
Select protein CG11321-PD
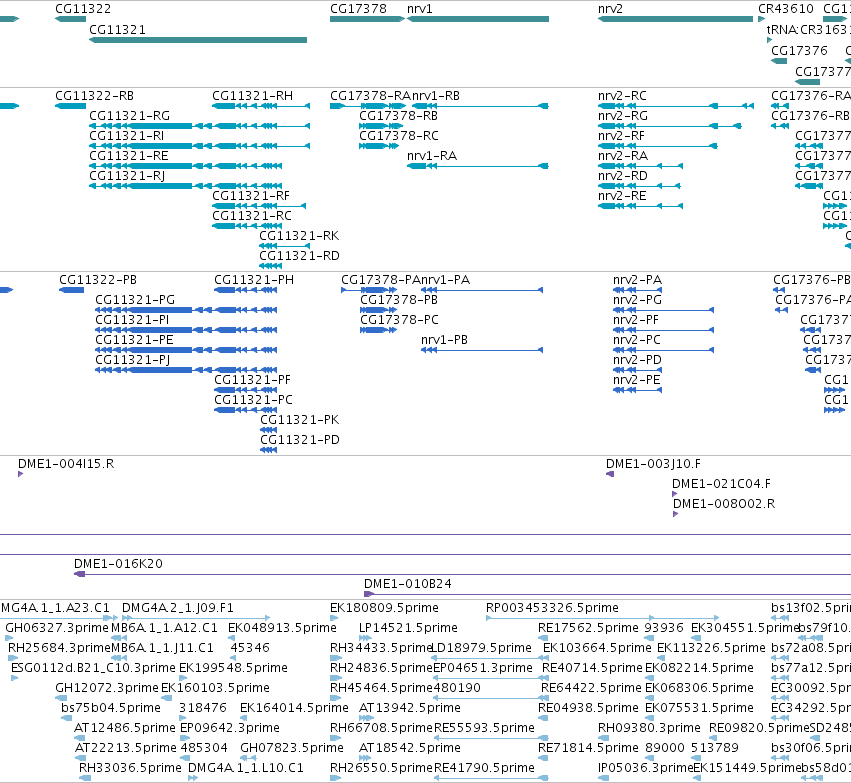(x=300, y=440)
